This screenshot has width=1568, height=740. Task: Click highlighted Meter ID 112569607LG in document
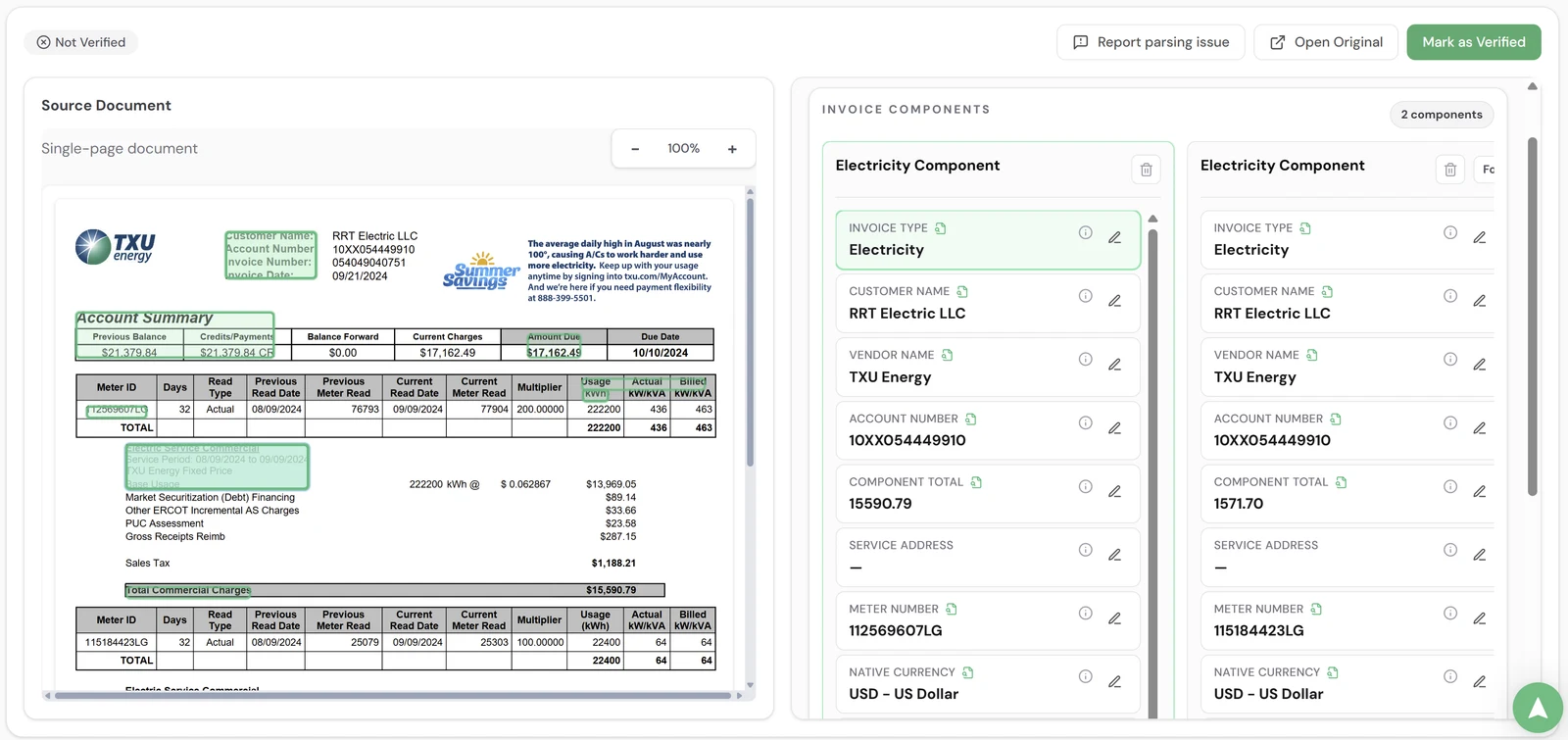coord(117,411)
